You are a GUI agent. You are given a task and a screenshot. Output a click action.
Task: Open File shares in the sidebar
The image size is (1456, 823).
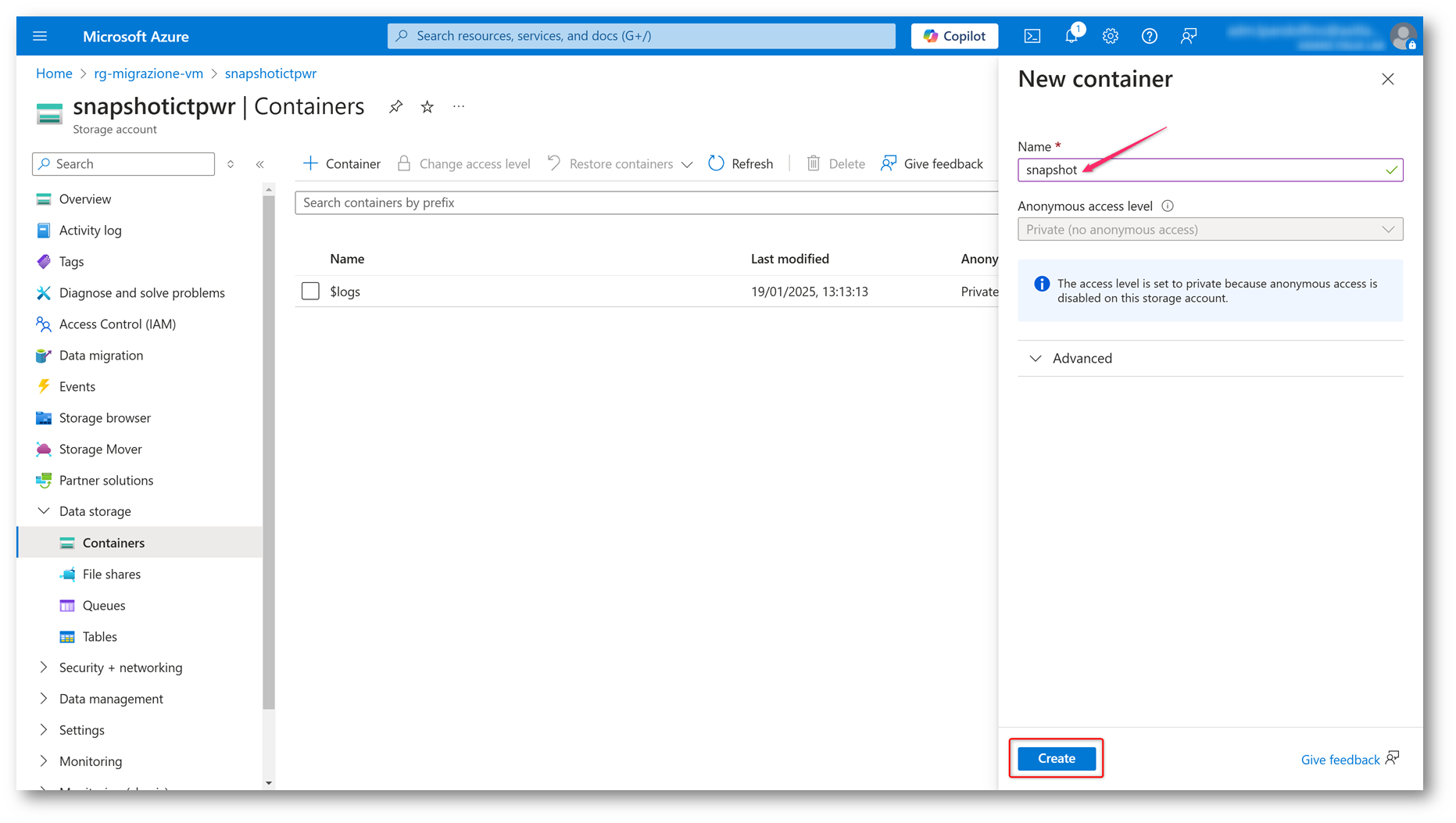coord(111,574)
